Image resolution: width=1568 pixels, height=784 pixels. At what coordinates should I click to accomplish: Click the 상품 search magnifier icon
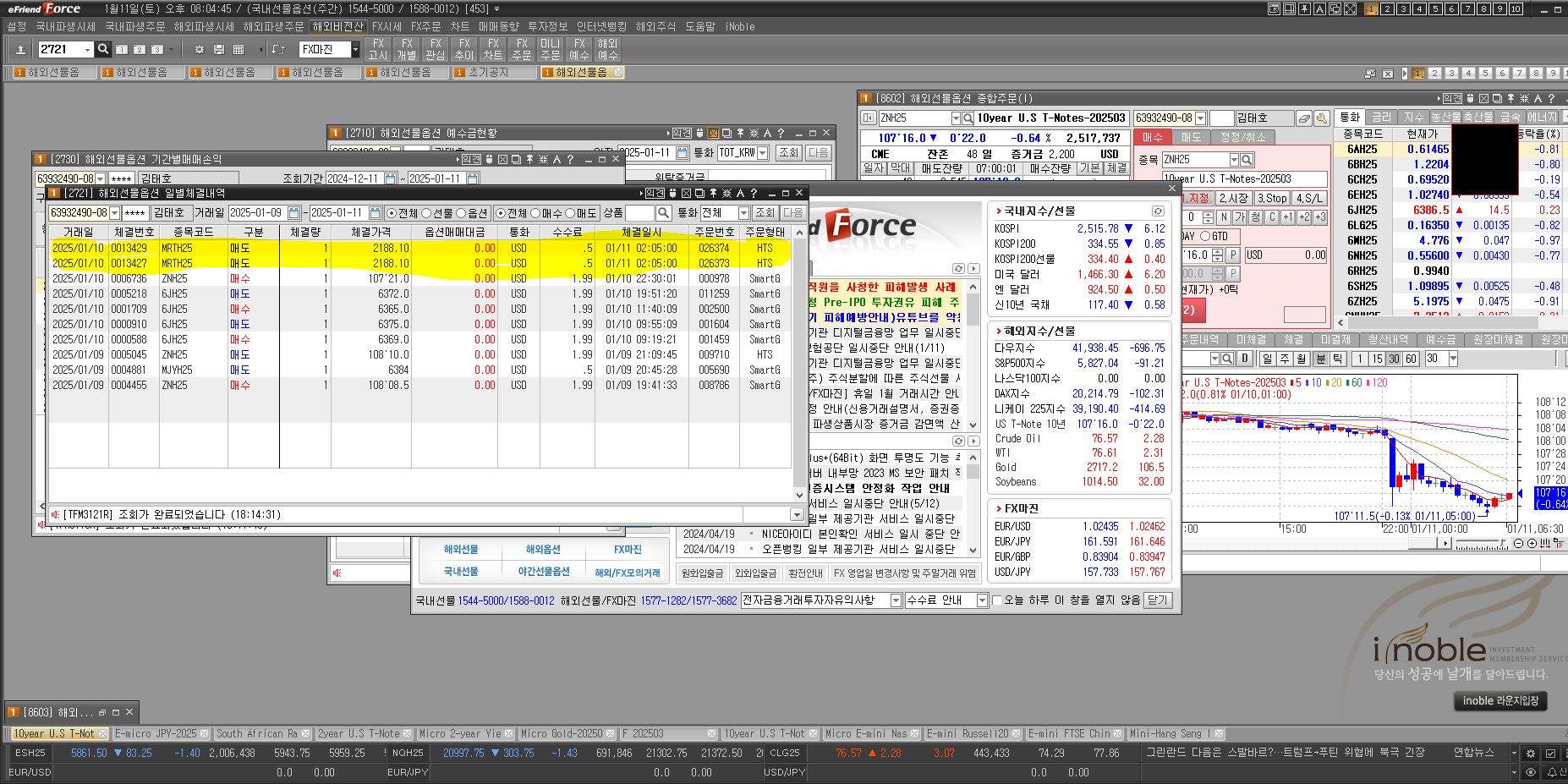[x=664, y=213]
